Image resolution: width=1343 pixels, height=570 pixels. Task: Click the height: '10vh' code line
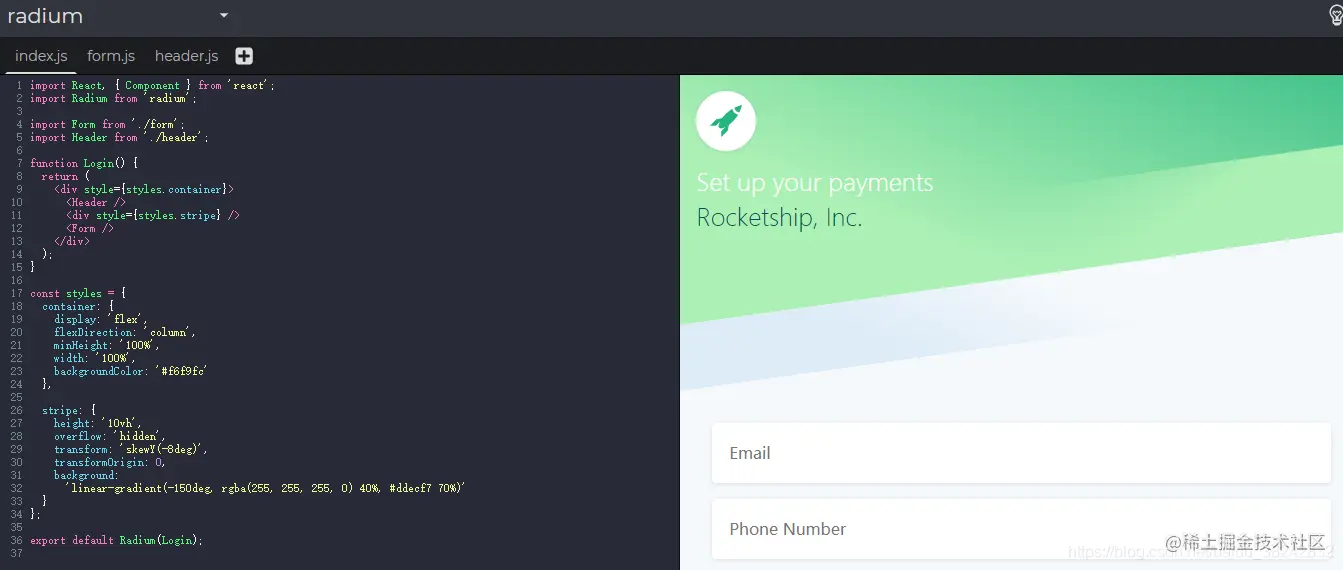click(x=98, y=423)
